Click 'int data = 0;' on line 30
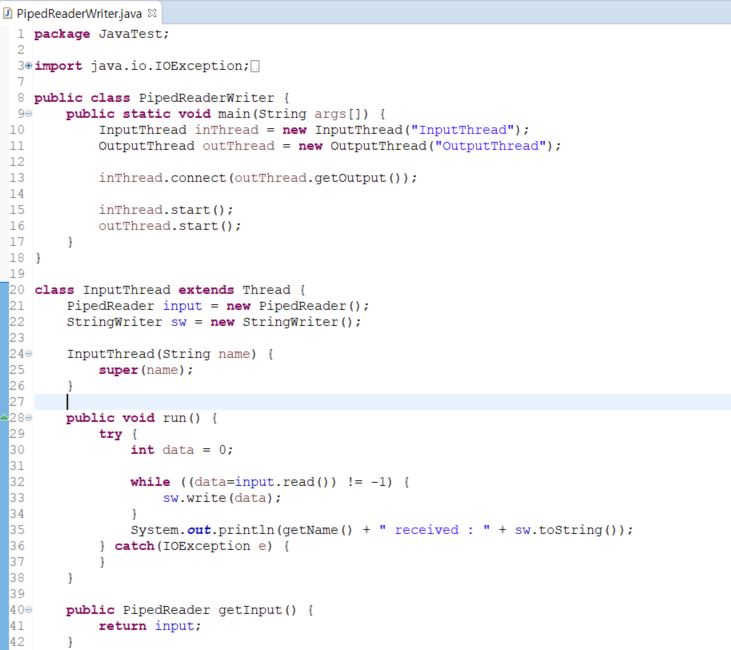The height and width of the screenshot is (650, 731). pos(181,450)
